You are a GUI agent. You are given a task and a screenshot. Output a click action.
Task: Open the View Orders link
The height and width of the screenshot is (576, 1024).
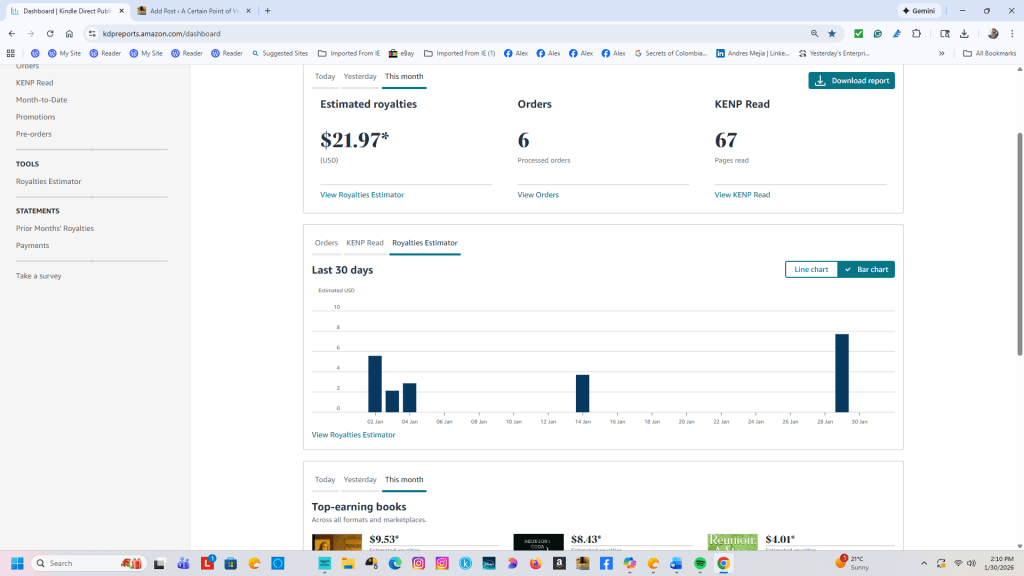pyautogui.click(x=538, y=195)
